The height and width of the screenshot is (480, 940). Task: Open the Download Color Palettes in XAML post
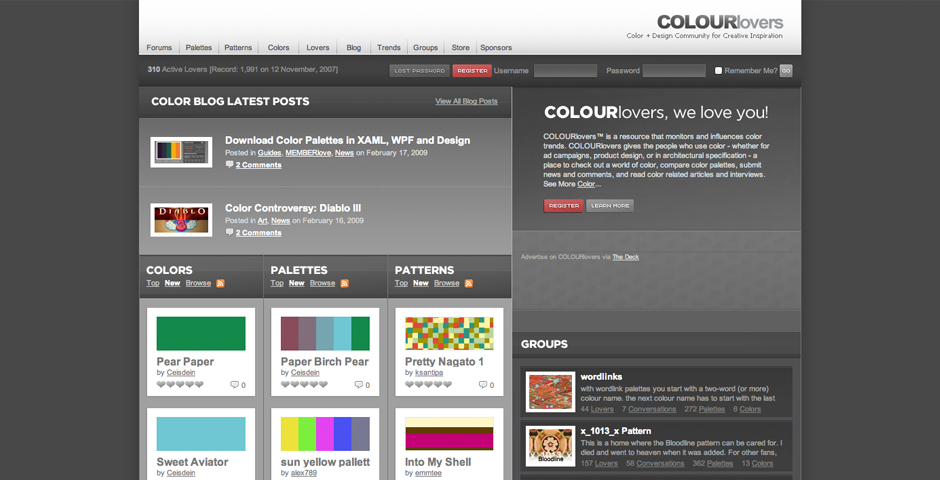[x=347, y=140]
